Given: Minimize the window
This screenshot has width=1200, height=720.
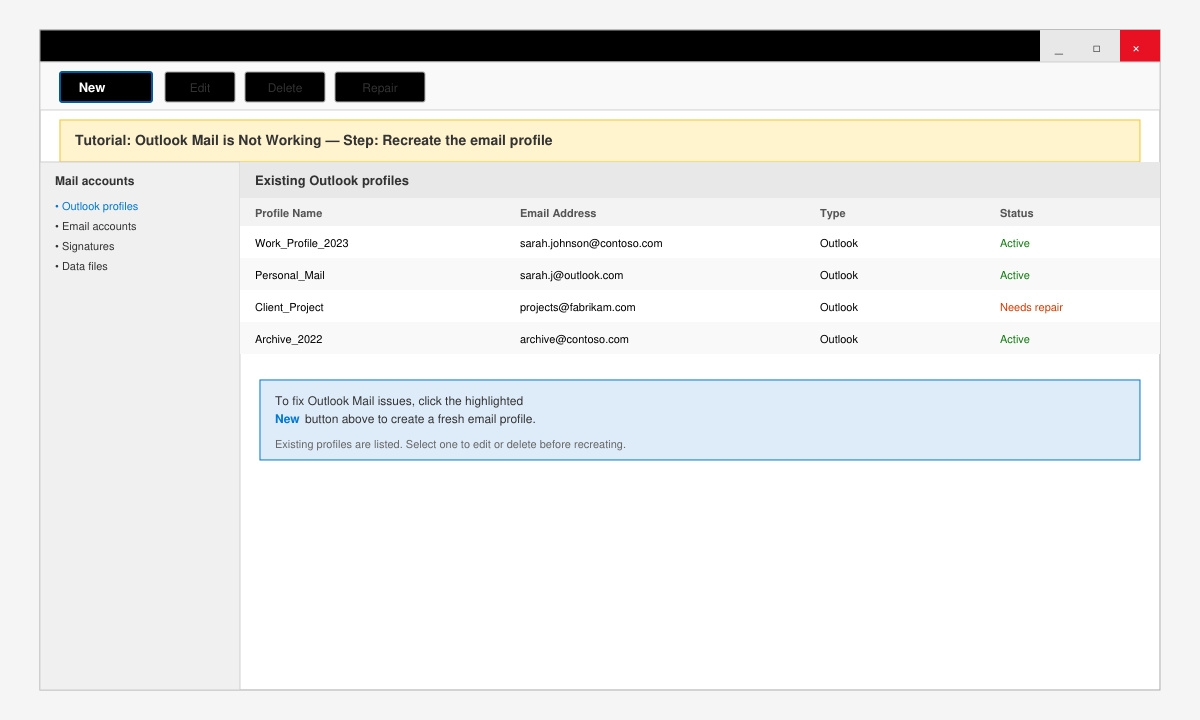Looking at the screenshot, I should 1059,47.
